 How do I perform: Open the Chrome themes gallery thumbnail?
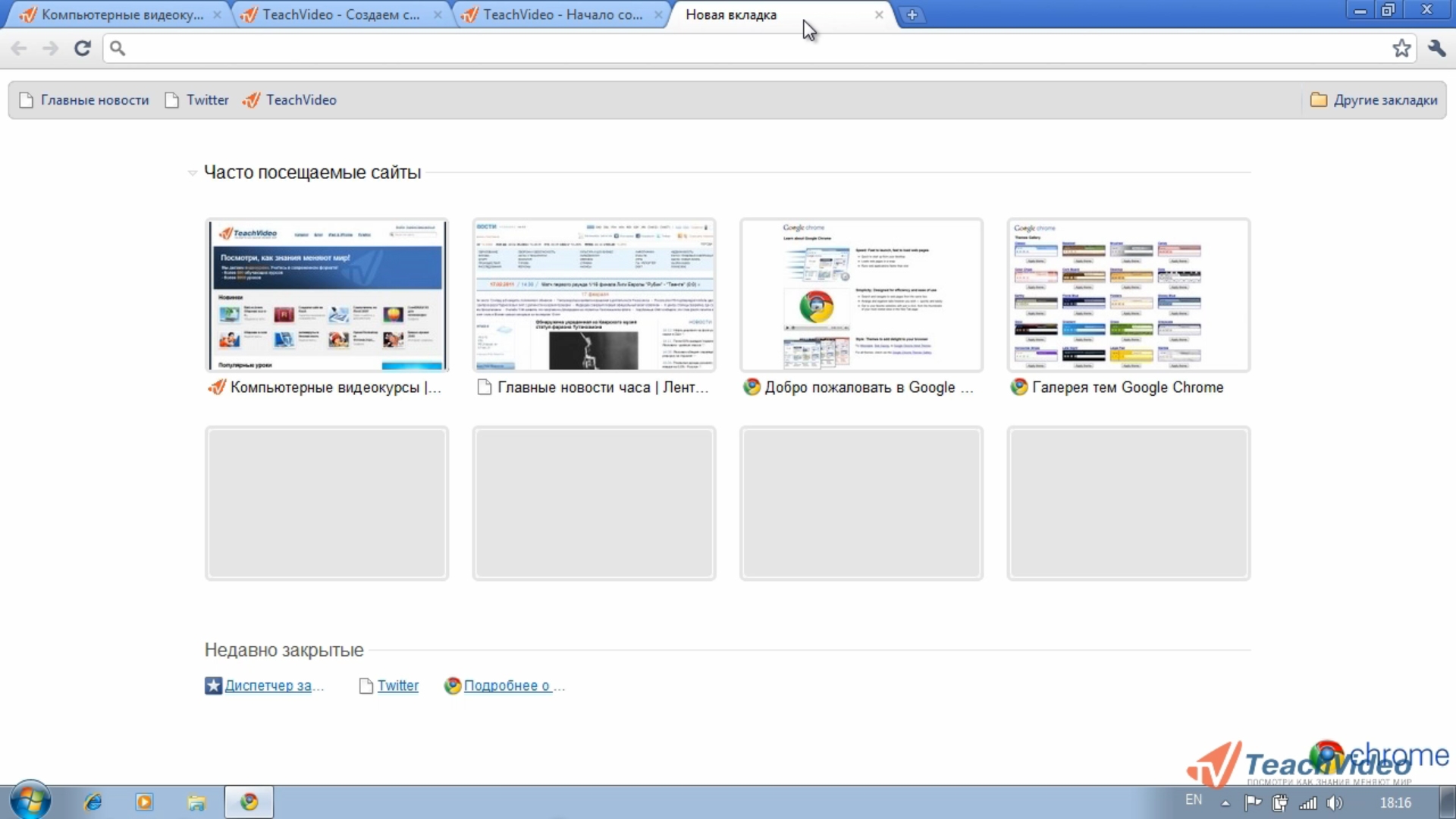click(1128, 296)
